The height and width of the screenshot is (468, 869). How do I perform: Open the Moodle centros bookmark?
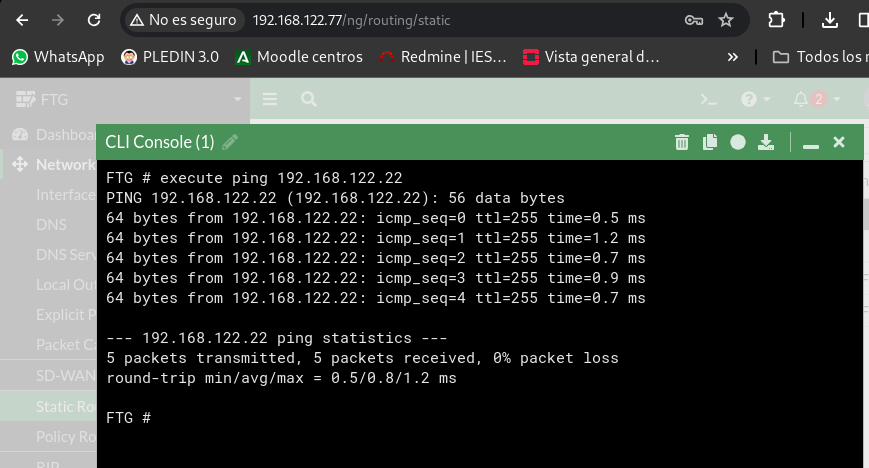pos(299,57)
